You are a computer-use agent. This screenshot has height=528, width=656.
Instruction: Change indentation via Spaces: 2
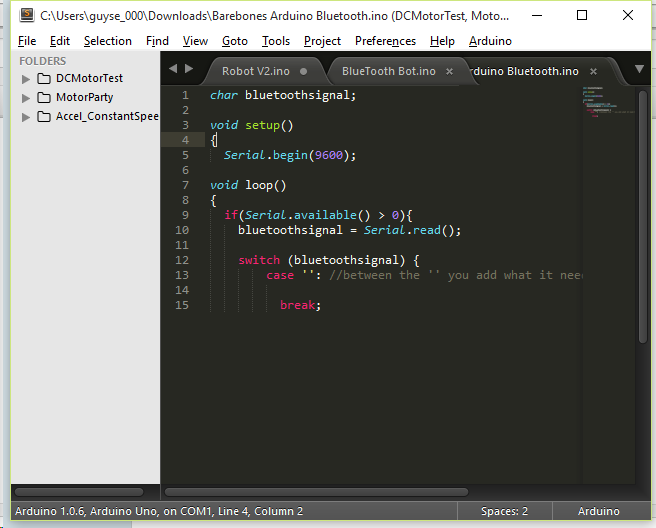pyautogui.click(x=504, y=511)
